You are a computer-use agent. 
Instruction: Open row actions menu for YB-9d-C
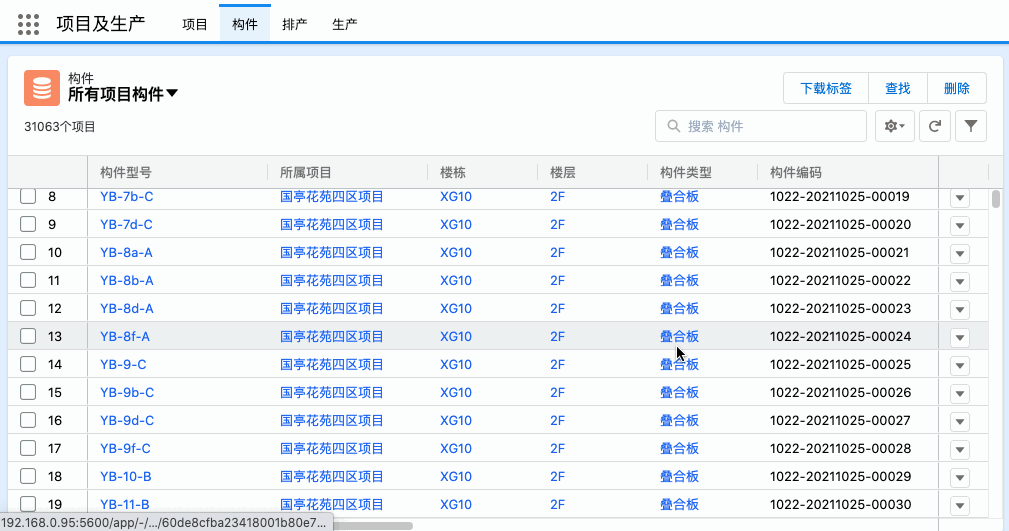click(x=959, y=422)
